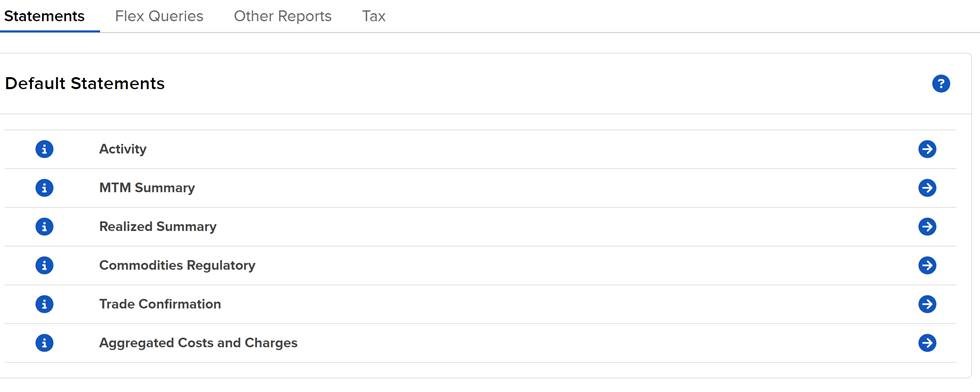Viewport: 980px width, 392px height.
Task: Click the arrow icon for MTM Summary
Action: [927, 188]
